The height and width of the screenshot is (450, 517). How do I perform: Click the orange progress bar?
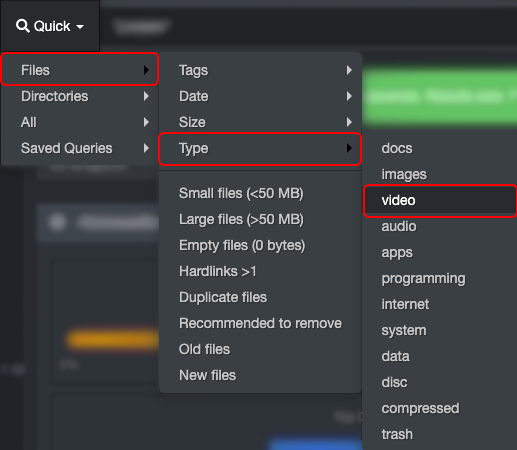(x=113, y=339)
